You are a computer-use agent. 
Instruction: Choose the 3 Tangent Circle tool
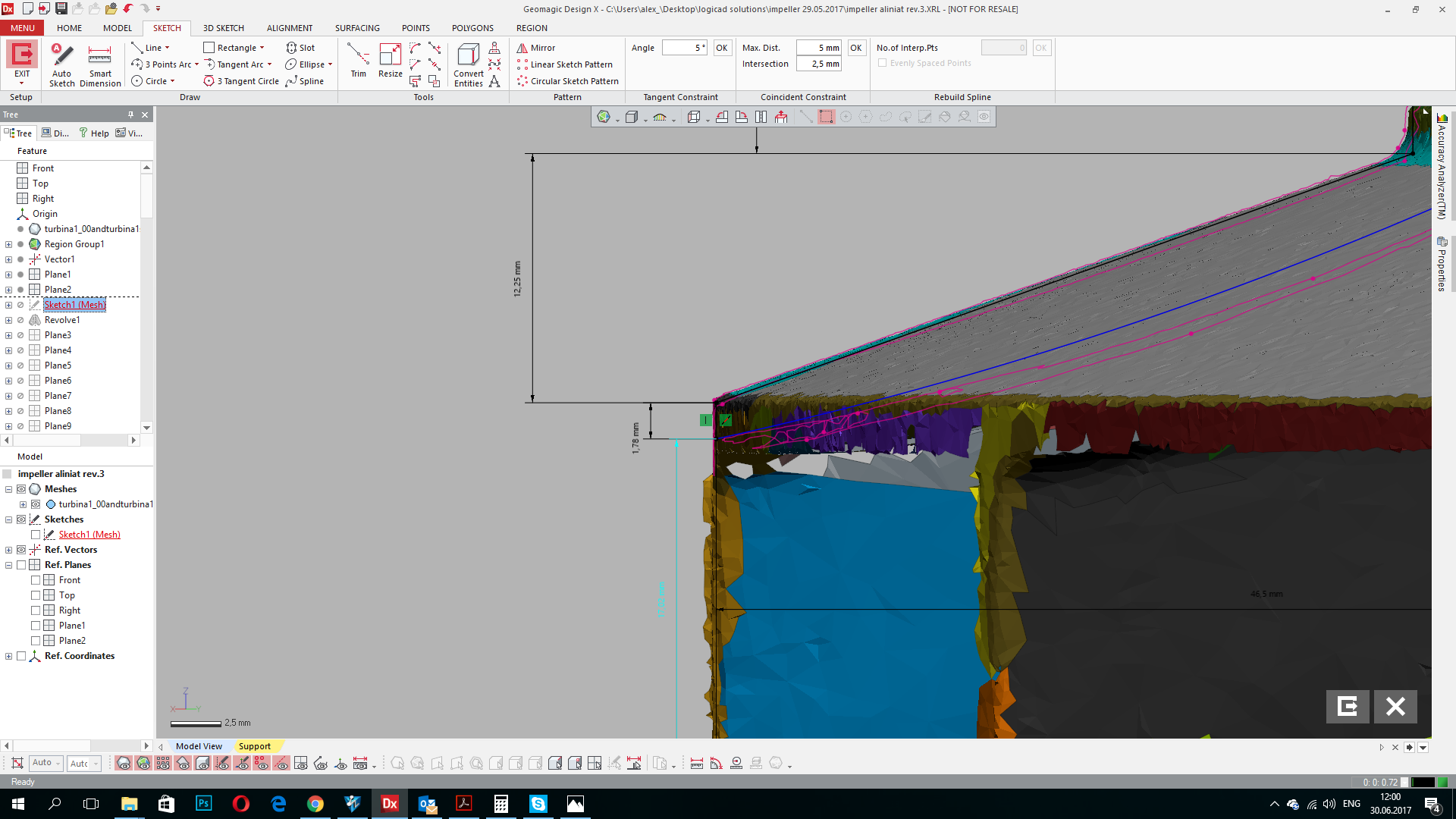[x=241, y=81]
